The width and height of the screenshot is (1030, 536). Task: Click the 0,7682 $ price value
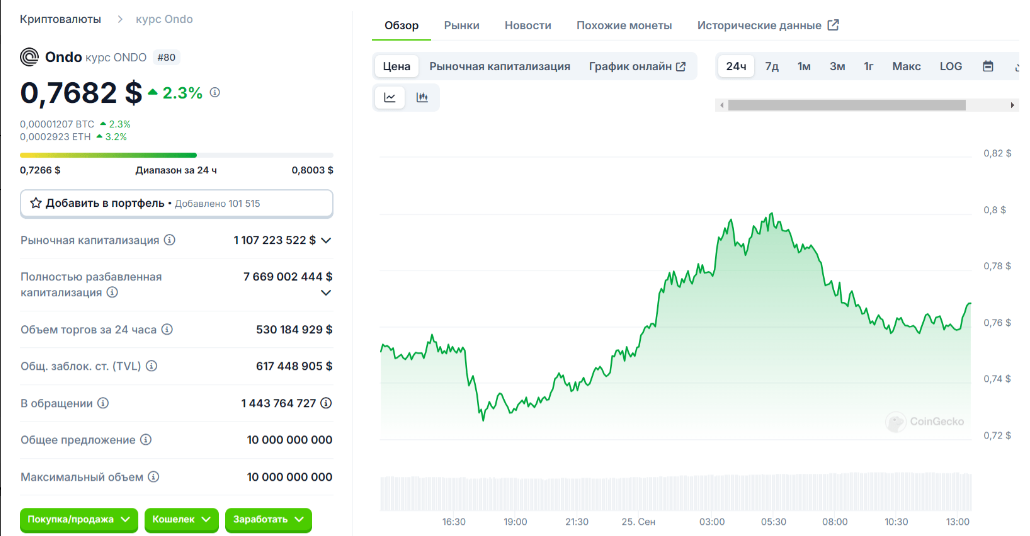[x=81, y=93]
